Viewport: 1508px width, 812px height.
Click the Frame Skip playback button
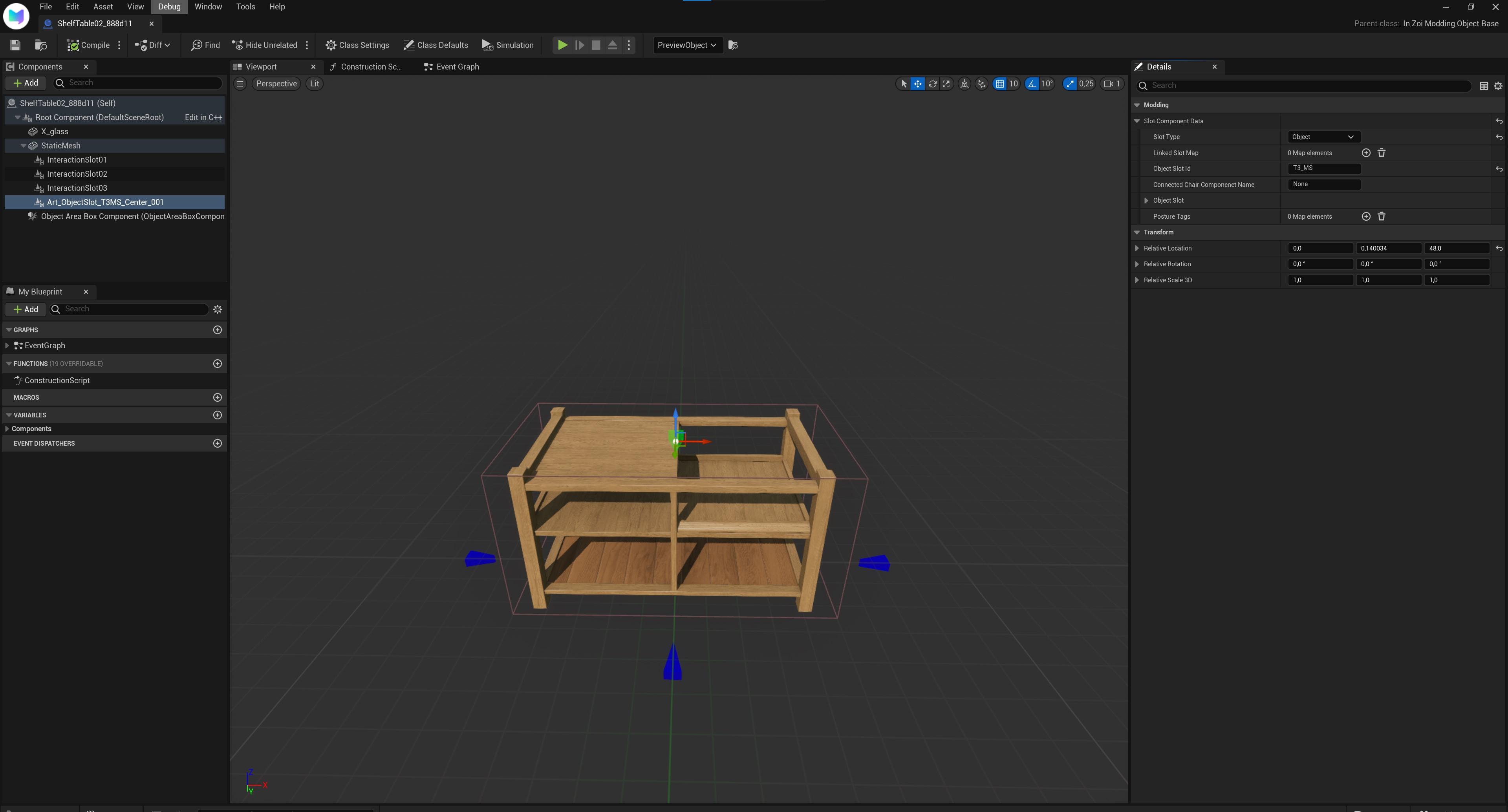tap(580, 45)
